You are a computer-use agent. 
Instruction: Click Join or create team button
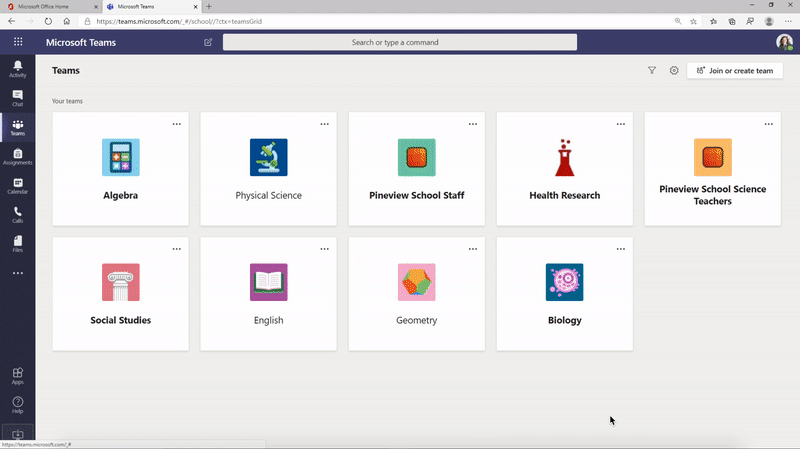[734, 71]
